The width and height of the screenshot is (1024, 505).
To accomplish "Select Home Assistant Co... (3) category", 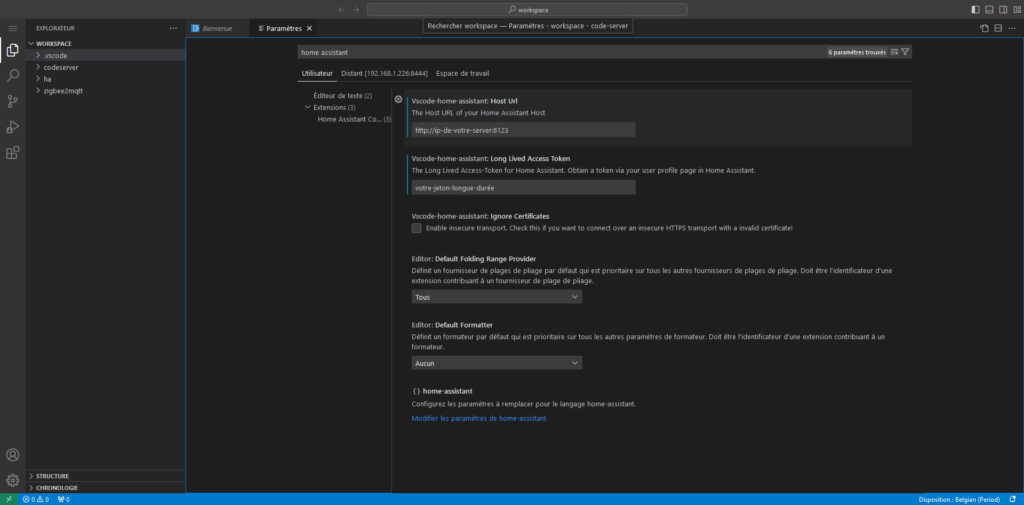I will pos(355,120).
